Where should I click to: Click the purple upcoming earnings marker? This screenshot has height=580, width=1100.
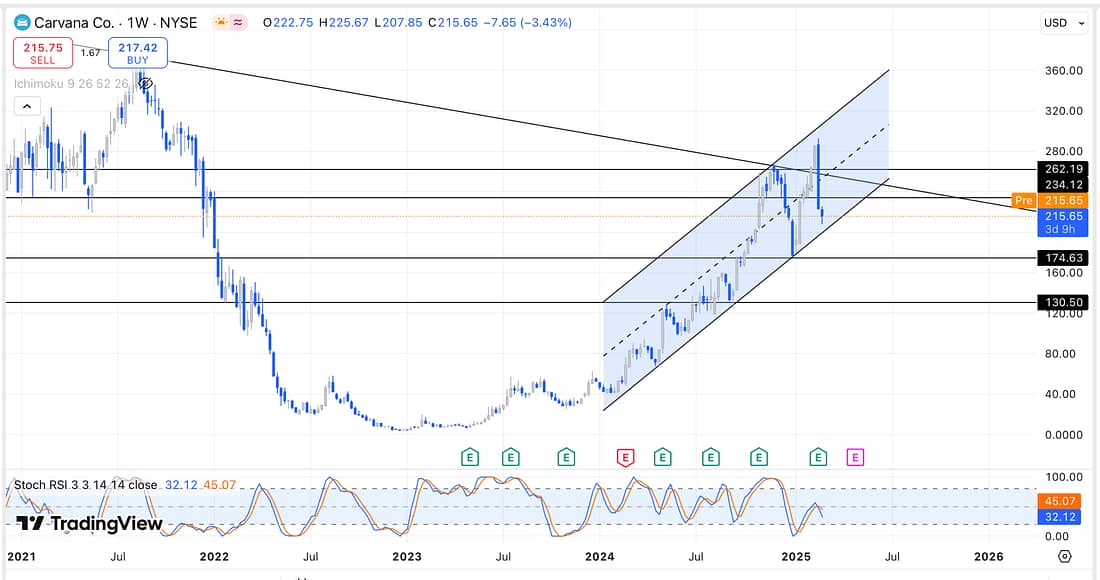[855, 458]
